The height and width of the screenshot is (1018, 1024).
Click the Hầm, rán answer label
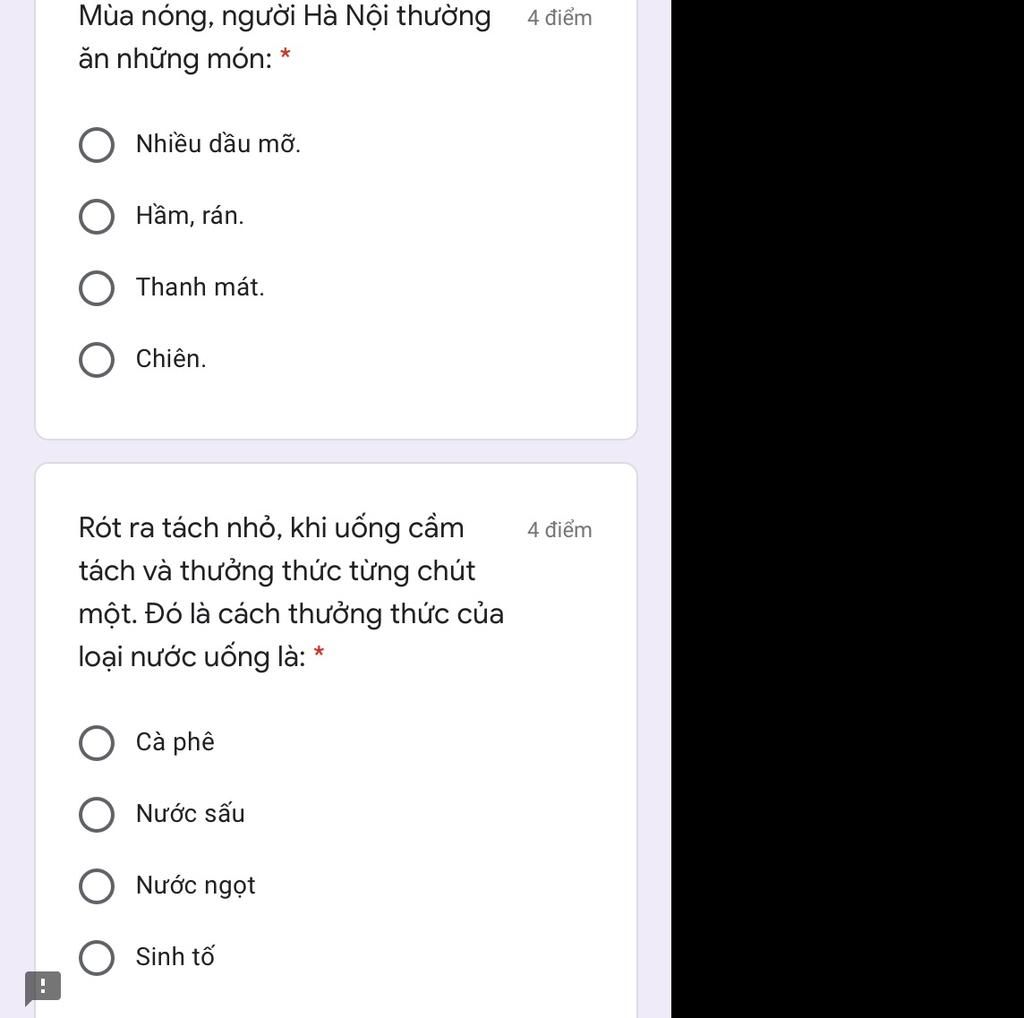coord(189,215)
